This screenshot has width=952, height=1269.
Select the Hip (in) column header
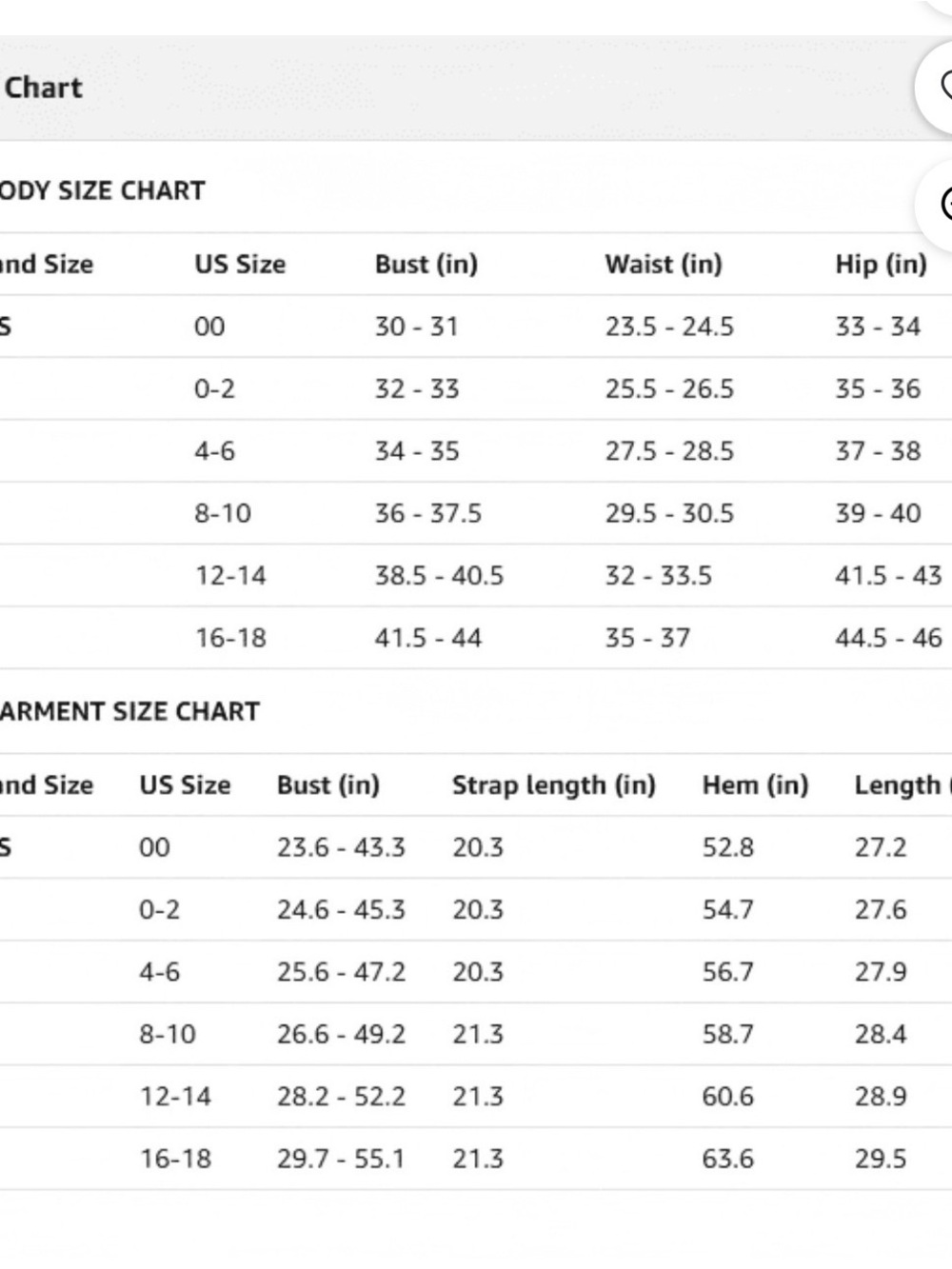pos(882,264)
